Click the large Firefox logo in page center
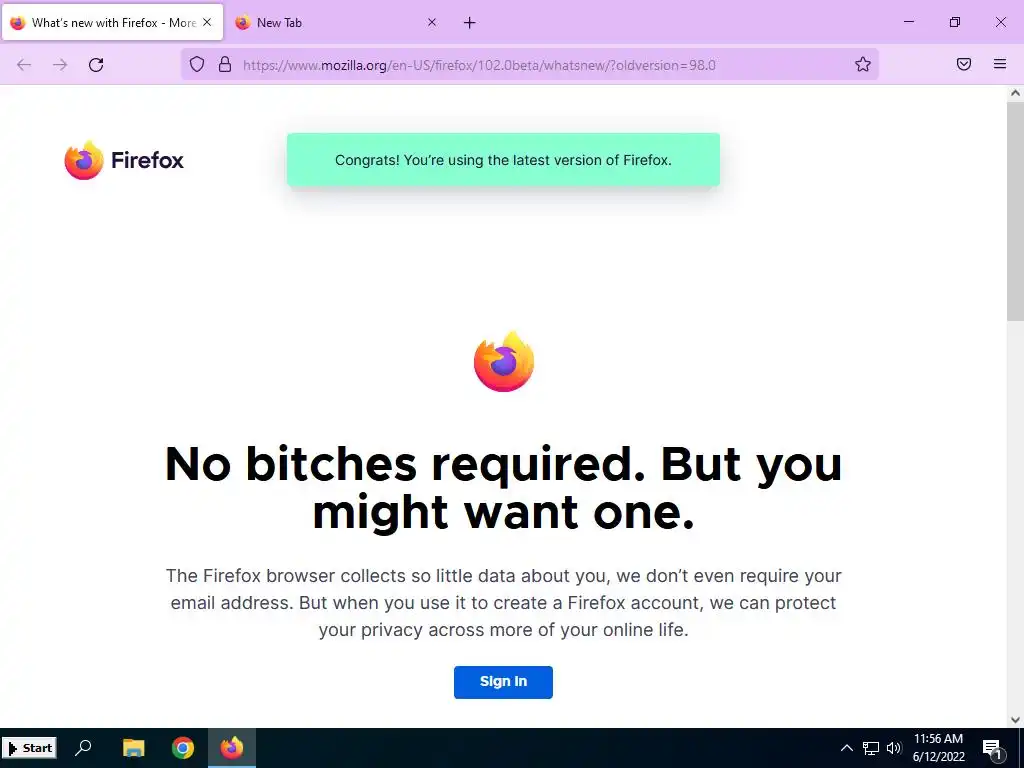This screenshot has height=768, width=1024. pyautogui.click(x=504, y=362)
